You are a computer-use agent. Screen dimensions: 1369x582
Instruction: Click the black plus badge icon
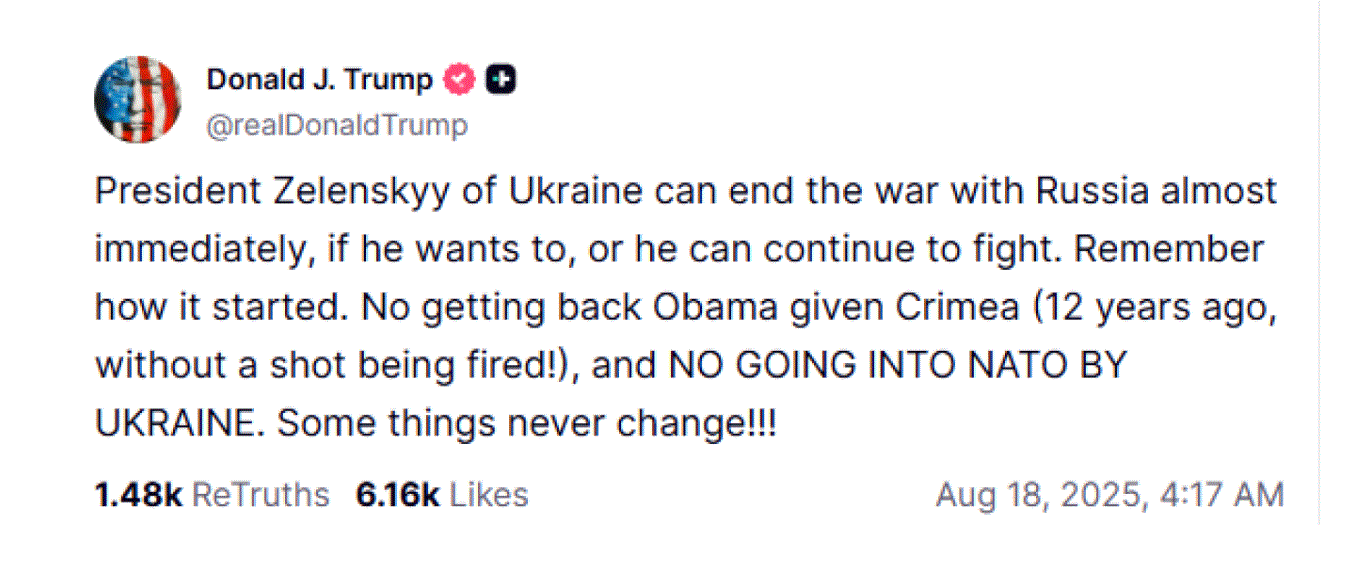click(501, 80)
